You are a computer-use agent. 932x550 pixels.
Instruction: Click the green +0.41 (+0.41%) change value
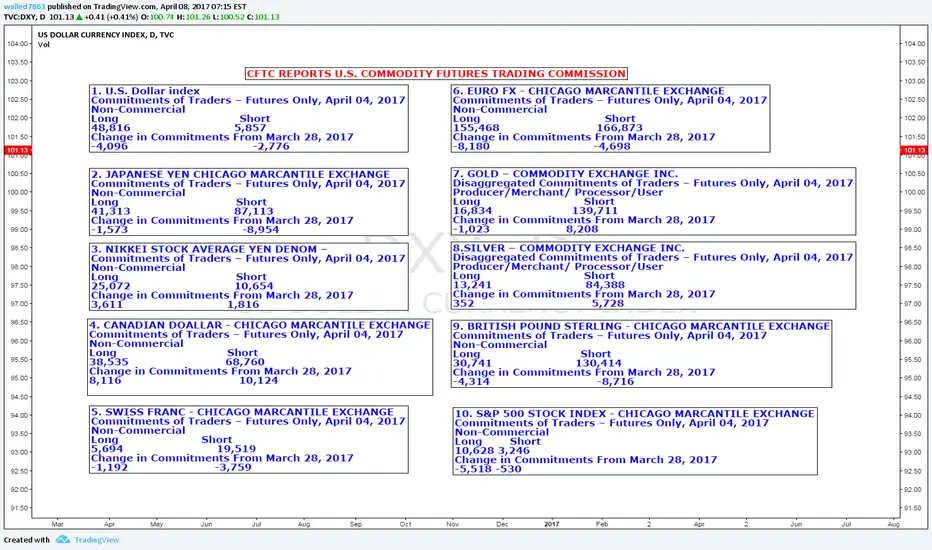click(x=109, y=17)
